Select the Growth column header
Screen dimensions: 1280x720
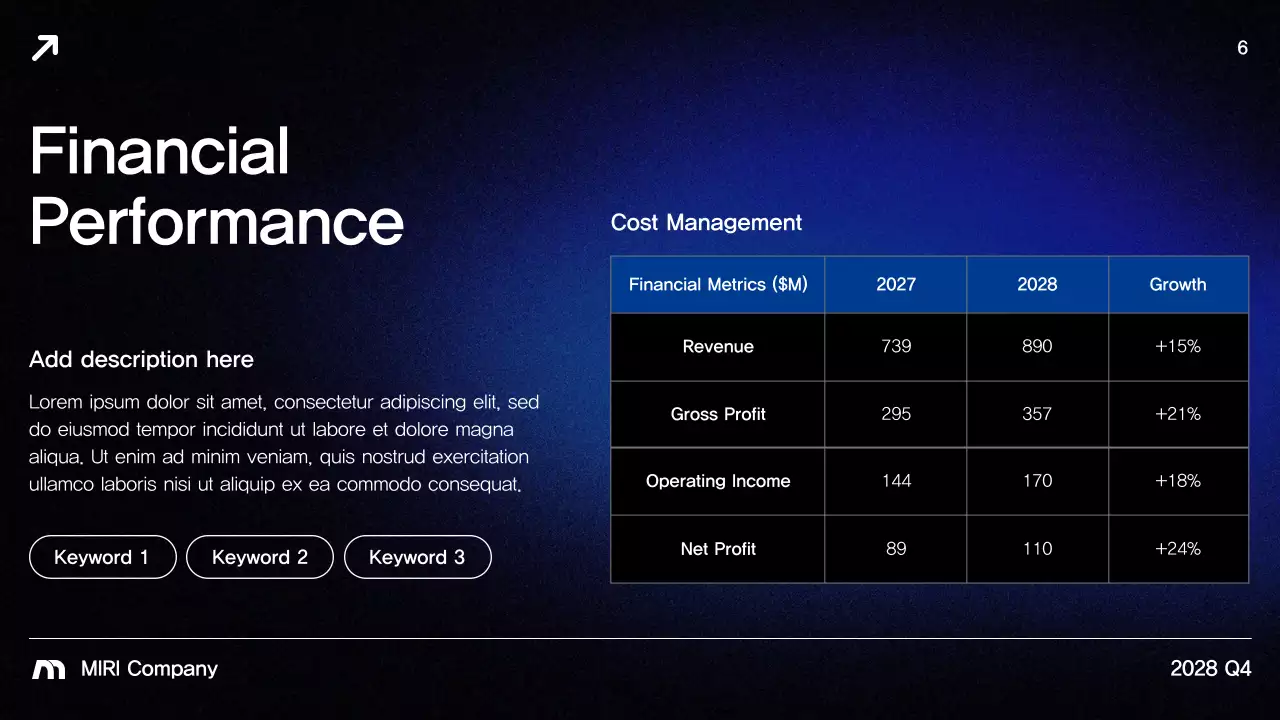click(1178, 284)
